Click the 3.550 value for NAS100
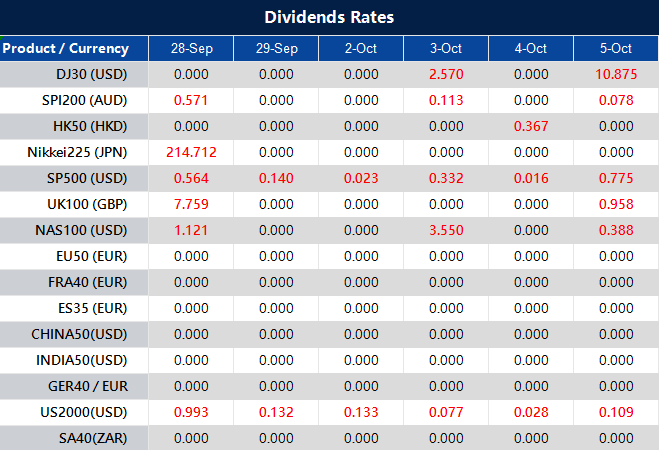The width and height of the screenshot is (659, 450). click(x=446, y=230)
